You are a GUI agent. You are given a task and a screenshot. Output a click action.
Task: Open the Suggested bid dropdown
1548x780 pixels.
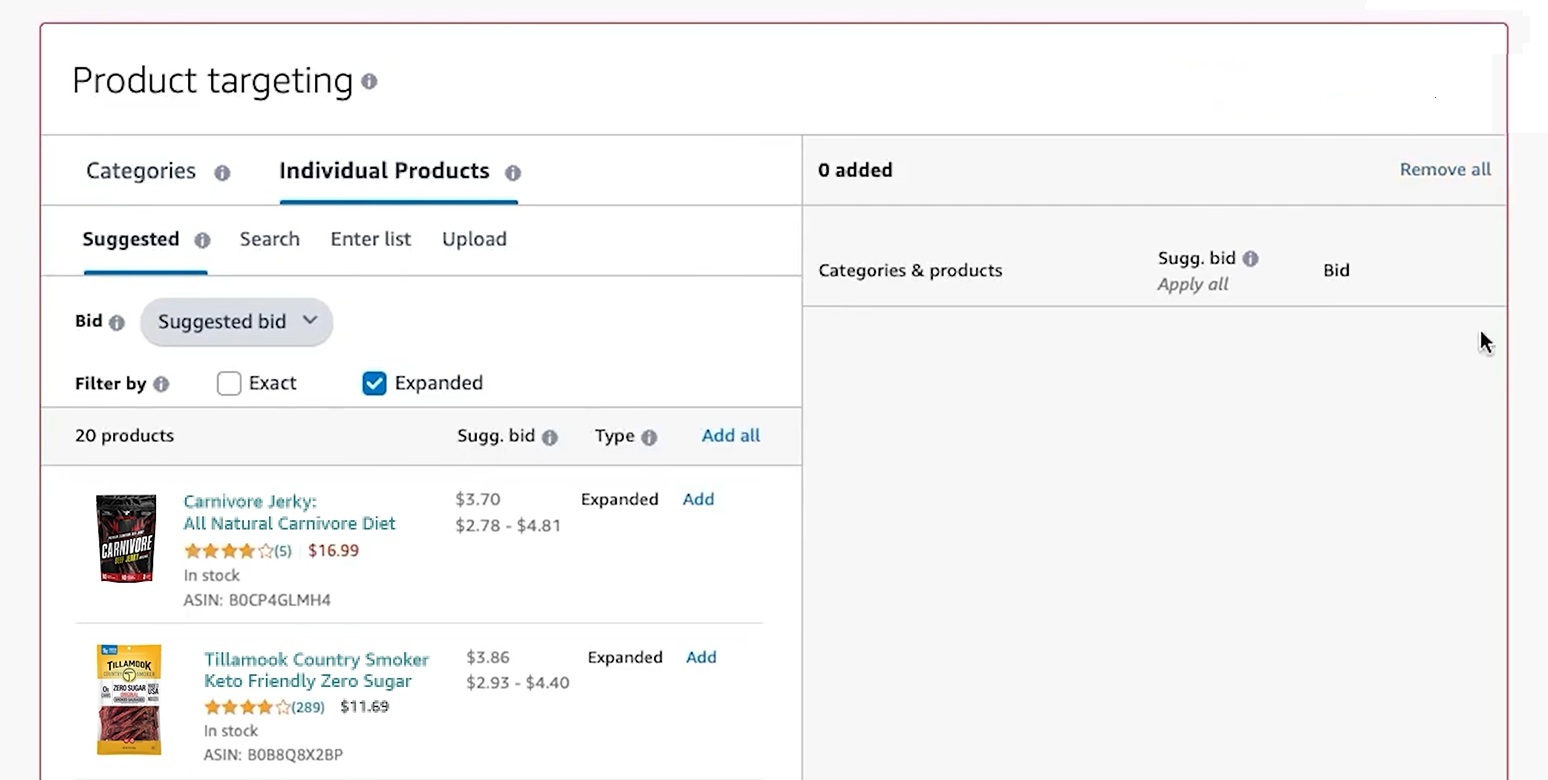(x=237, y=322)
